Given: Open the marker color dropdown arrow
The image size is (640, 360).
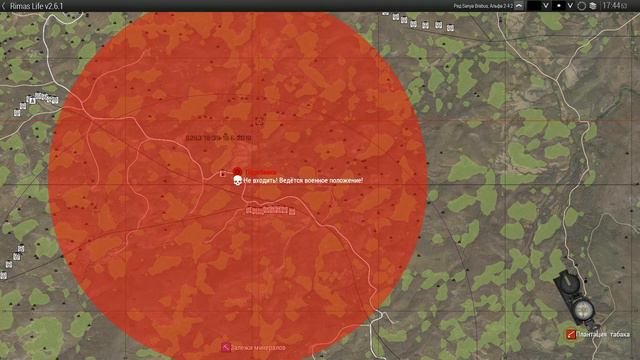Looking at the screenshot, I should (546, 6).
